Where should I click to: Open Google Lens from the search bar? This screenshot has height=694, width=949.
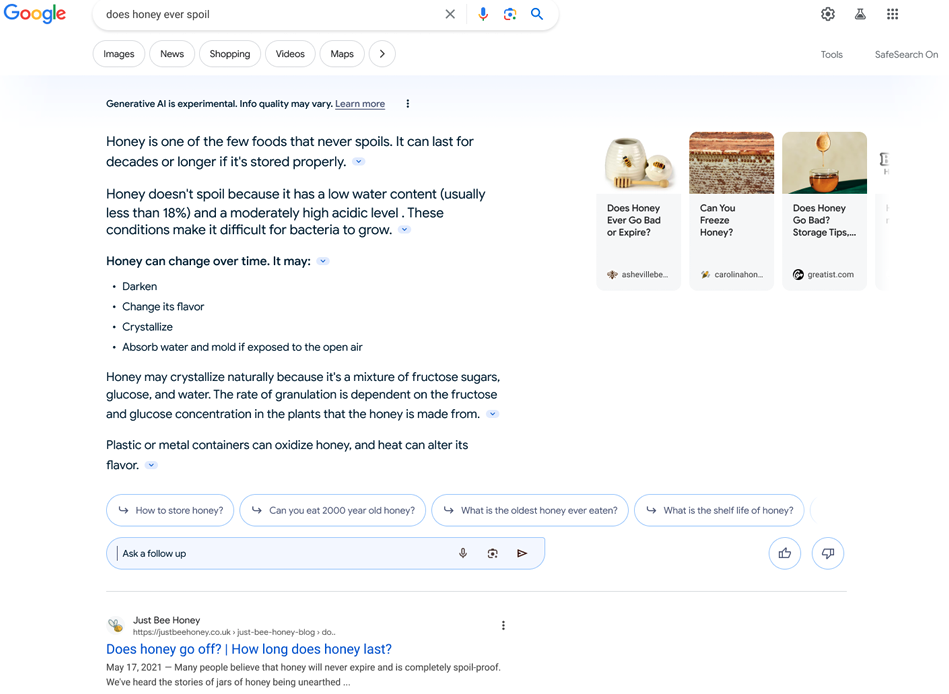[x=509, y=14]
